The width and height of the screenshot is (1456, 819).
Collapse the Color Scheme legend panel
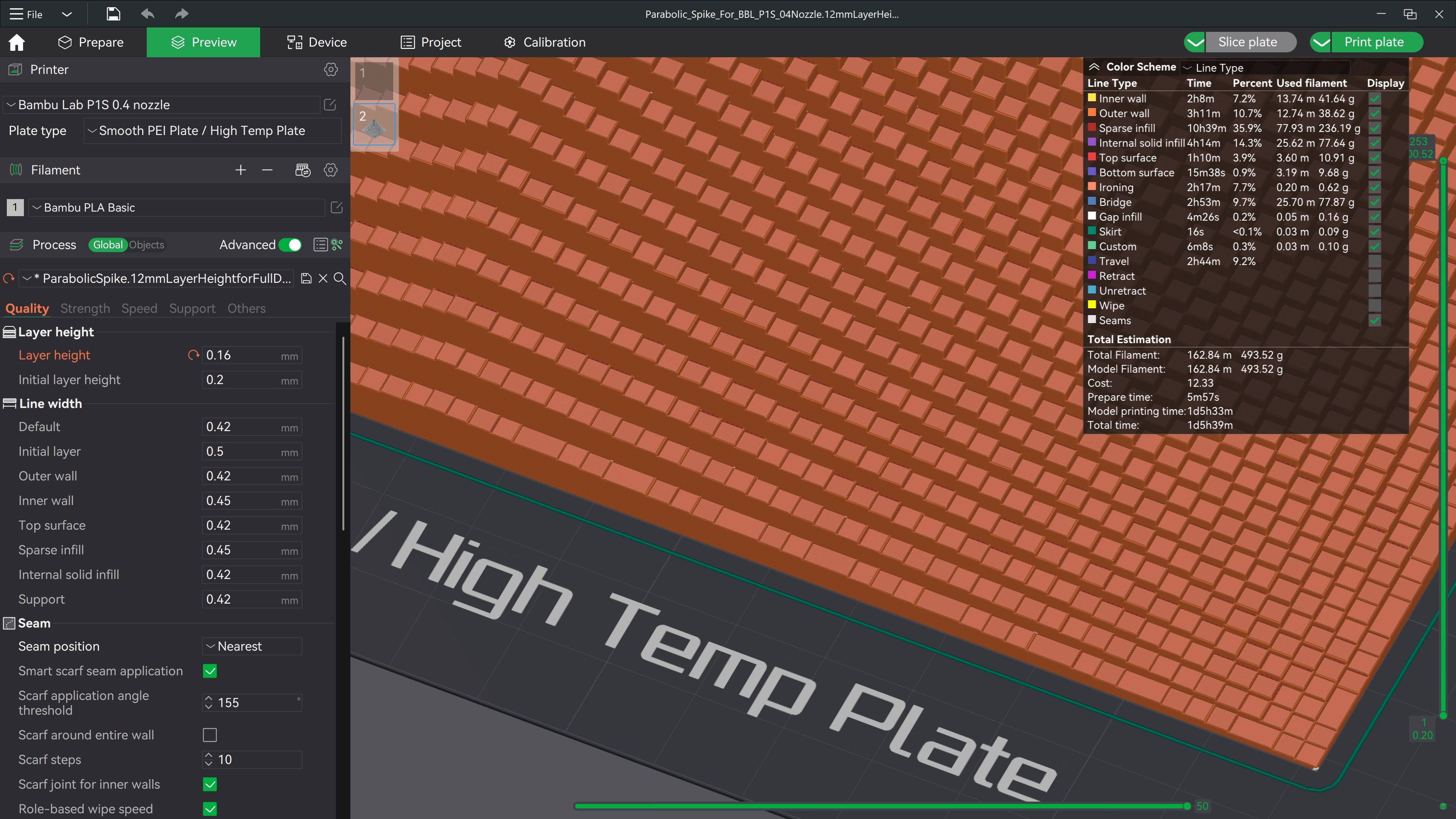coord(1094,67)
